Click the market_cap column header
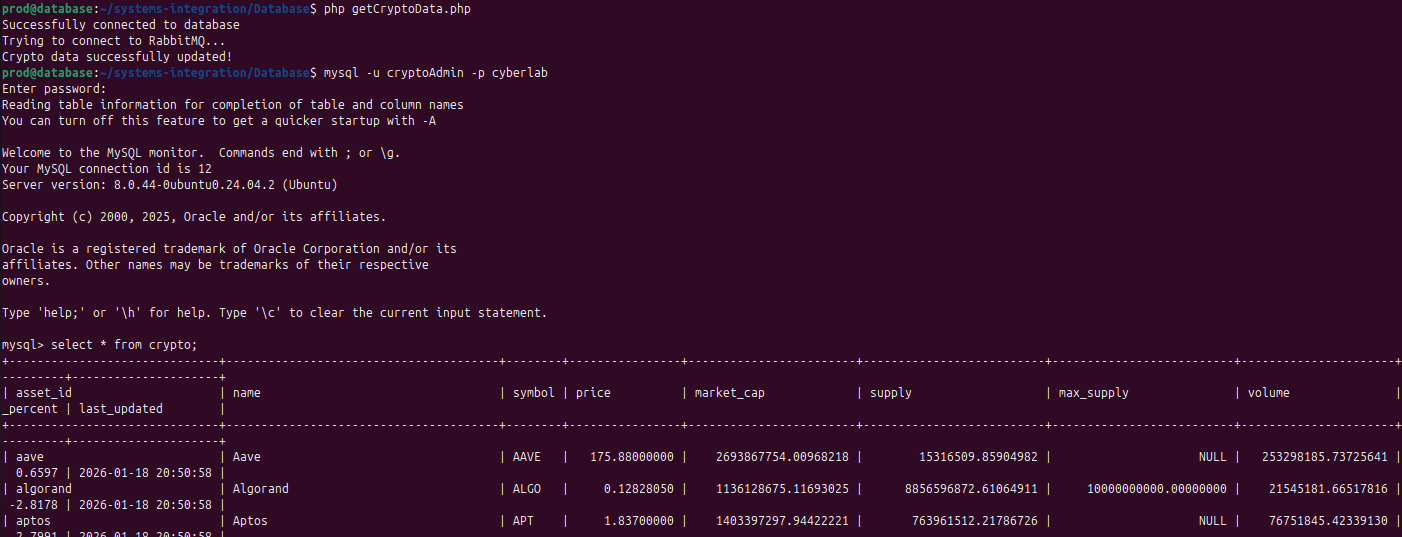Screen dimensions: 1402x537 730,393
